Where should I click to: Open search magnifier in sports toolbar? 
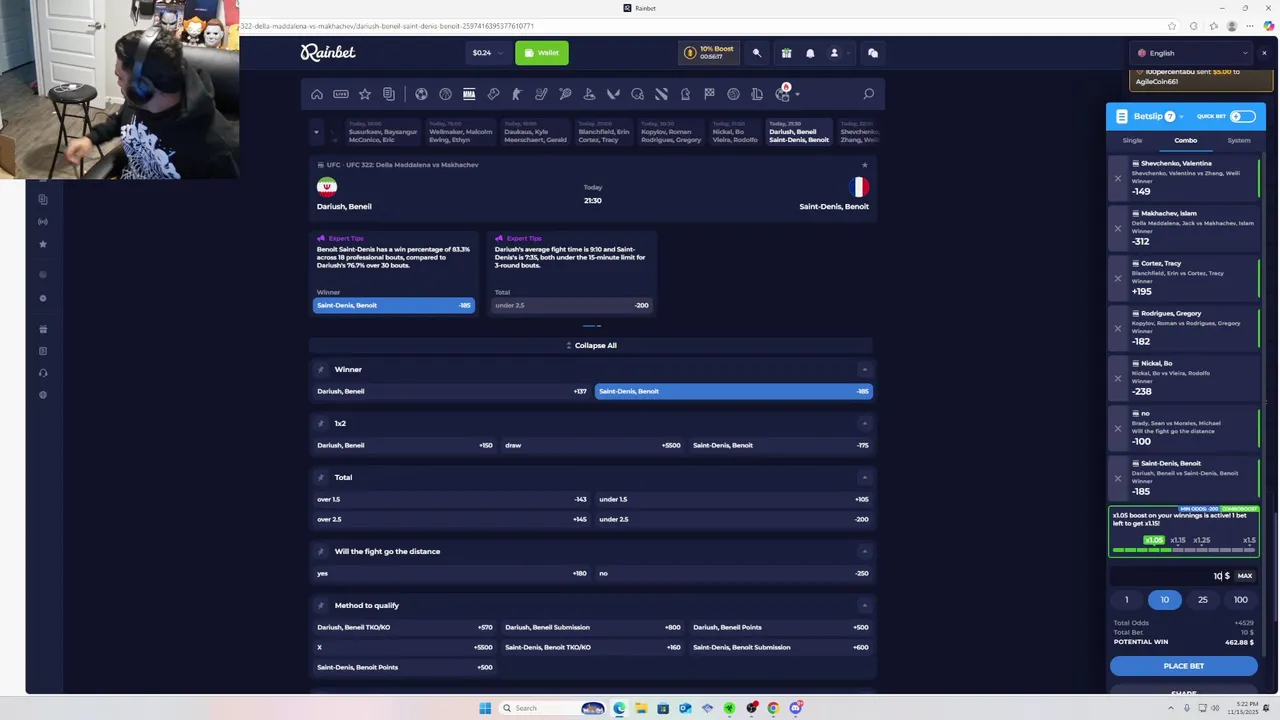868,94
